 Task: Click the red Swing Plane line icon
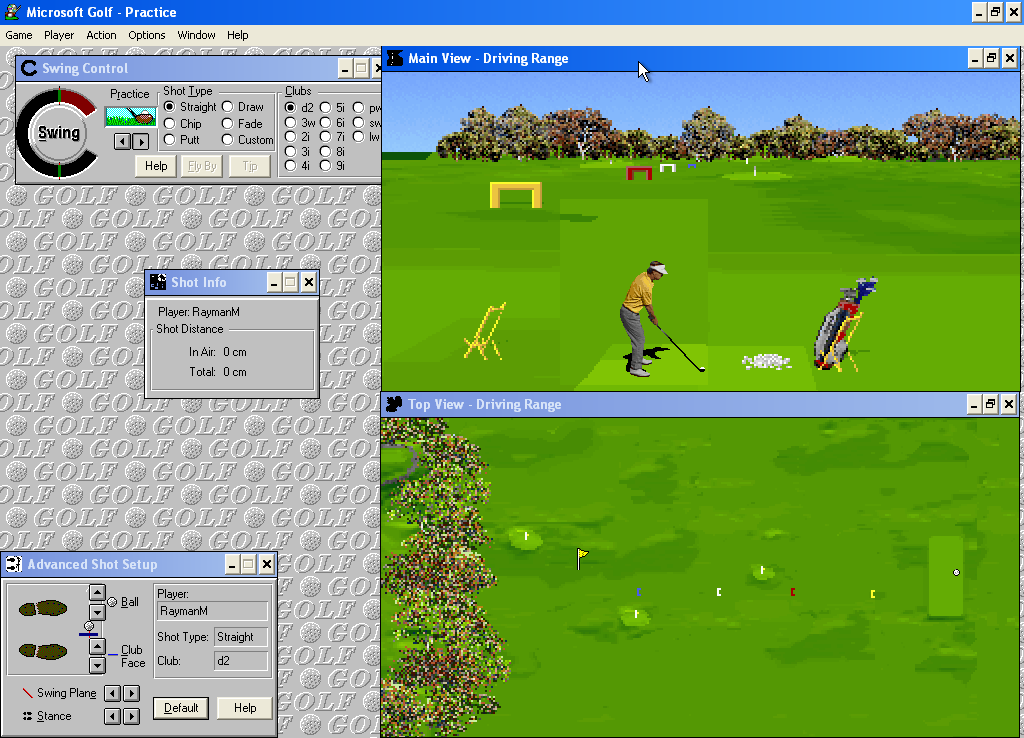27,693
